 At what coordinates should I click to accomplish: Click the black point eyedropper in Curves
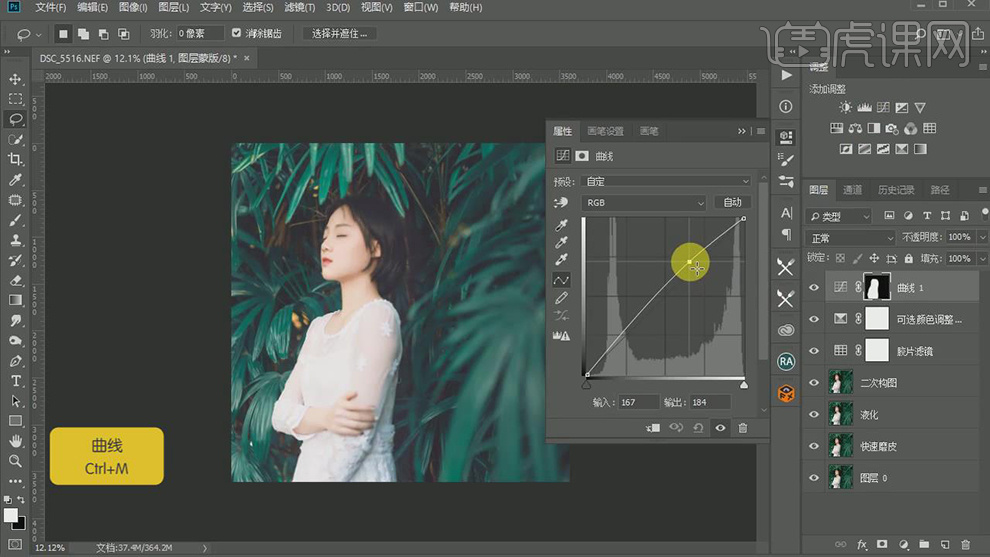tap(561, 225)
